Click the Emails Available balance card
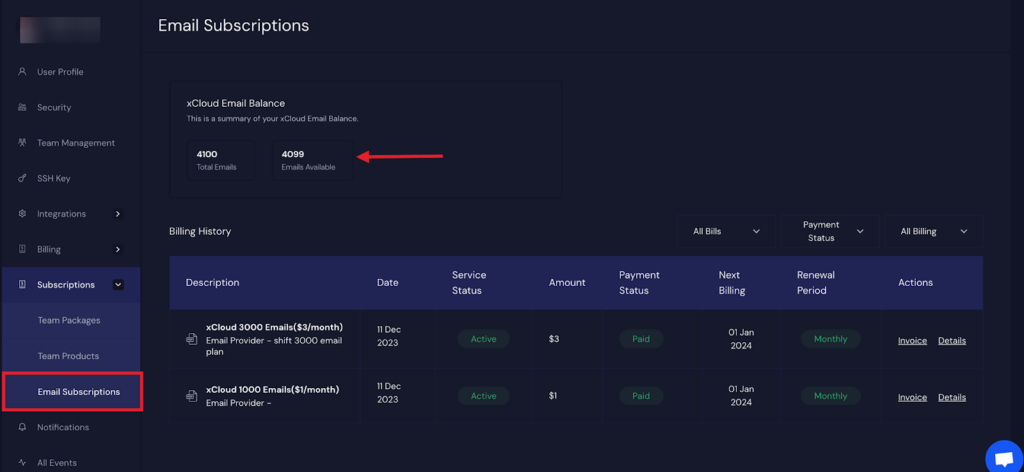Screen dimensions: 1024x472 [x=312, y=160]
